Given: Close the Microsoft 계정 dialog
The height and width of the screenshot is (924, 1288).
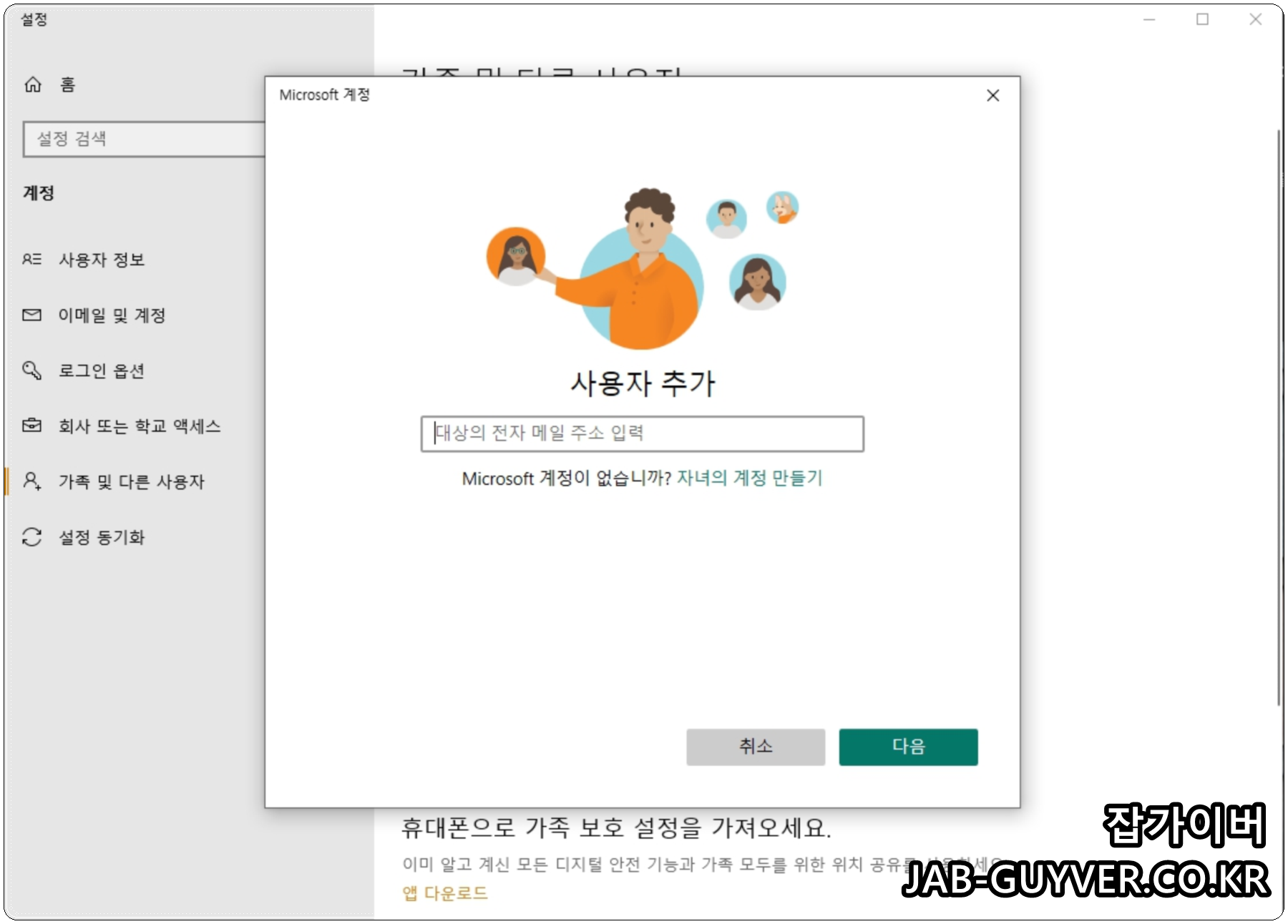Looking at the screenshot, I should (992, 95).
